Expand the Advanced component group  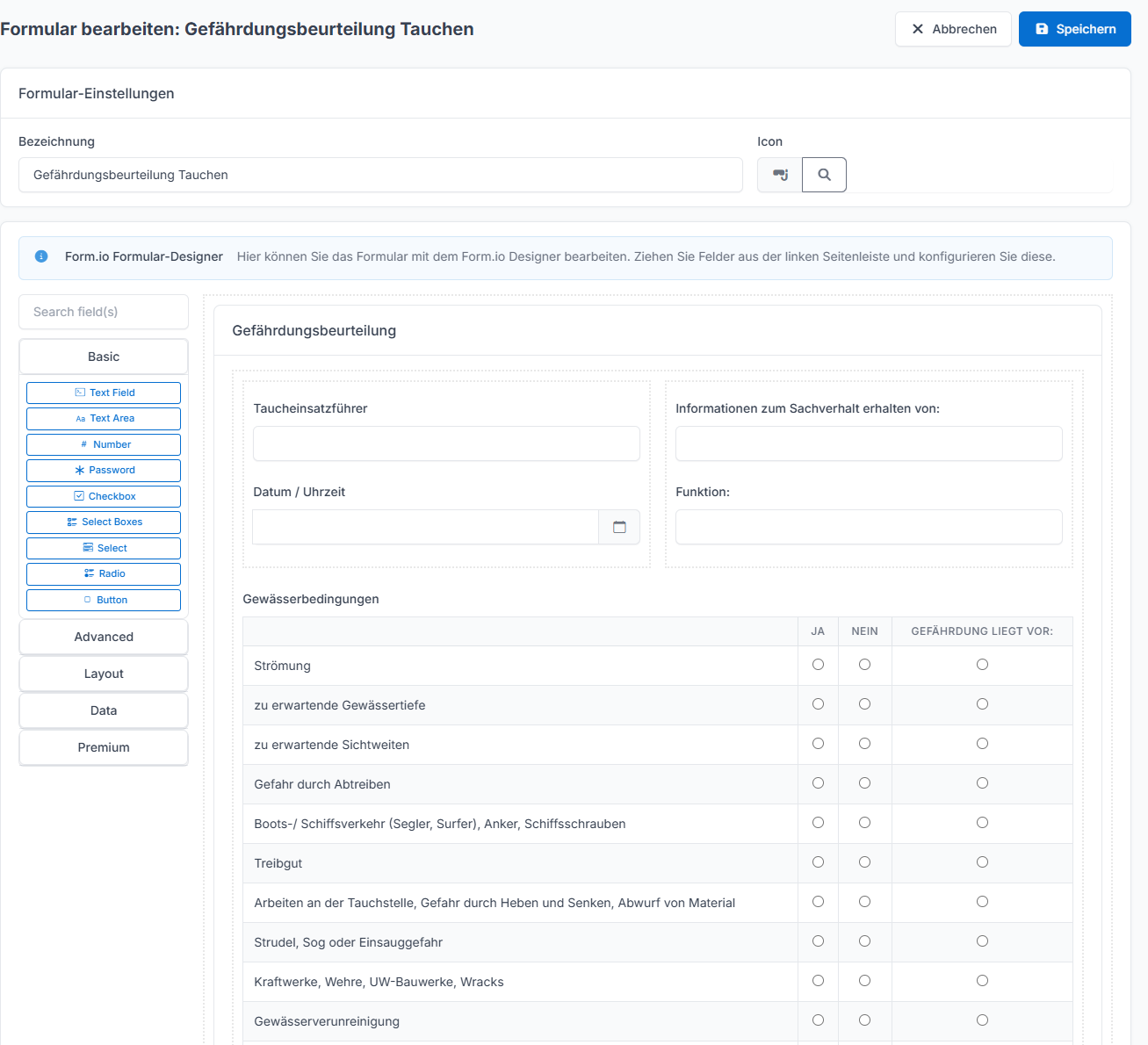point(104,637)
